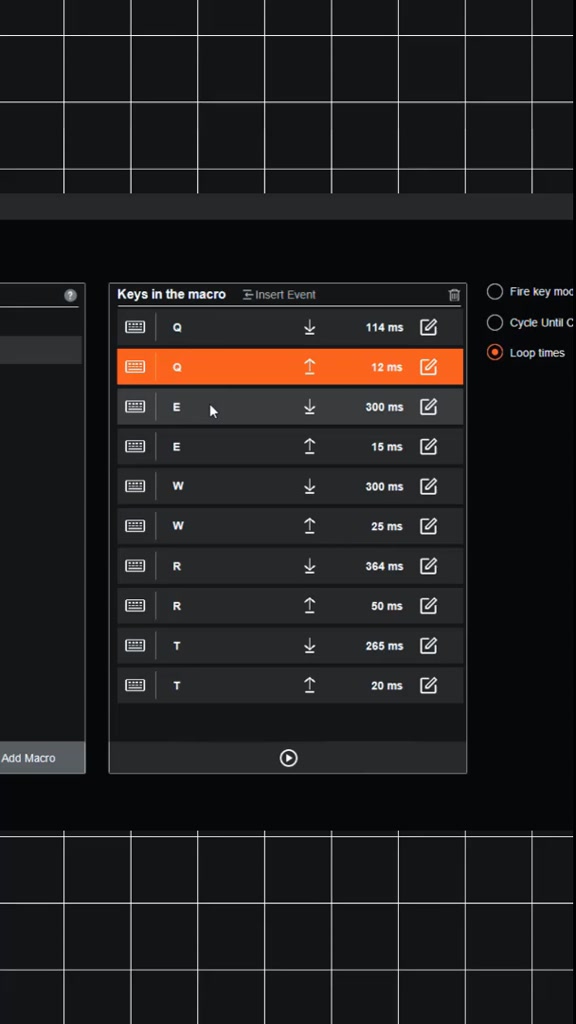Click Insert Event
Screen dimensions: 576x1024
pos(279,295)
